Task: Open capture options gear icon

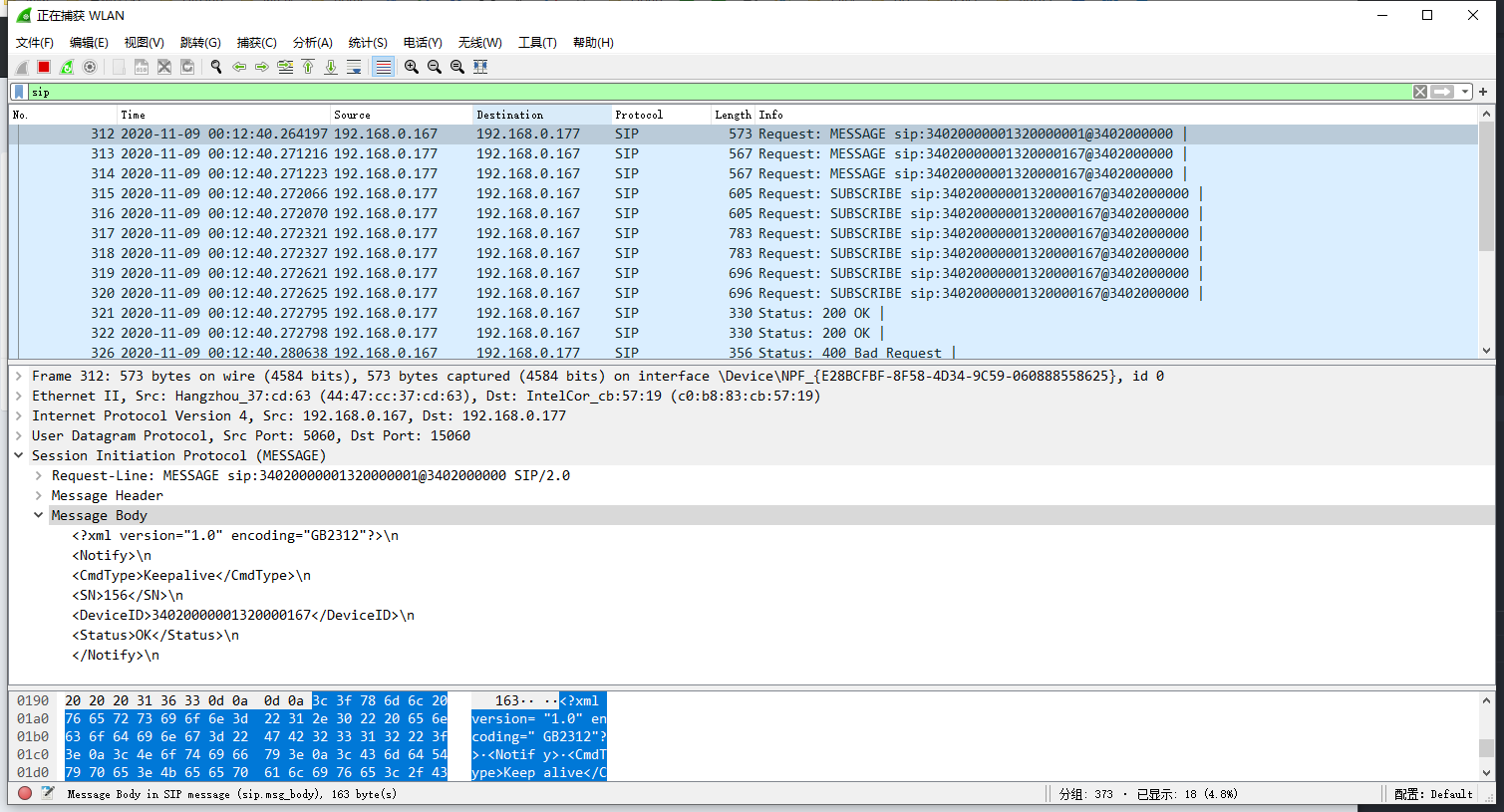Action: coord(90,67)
